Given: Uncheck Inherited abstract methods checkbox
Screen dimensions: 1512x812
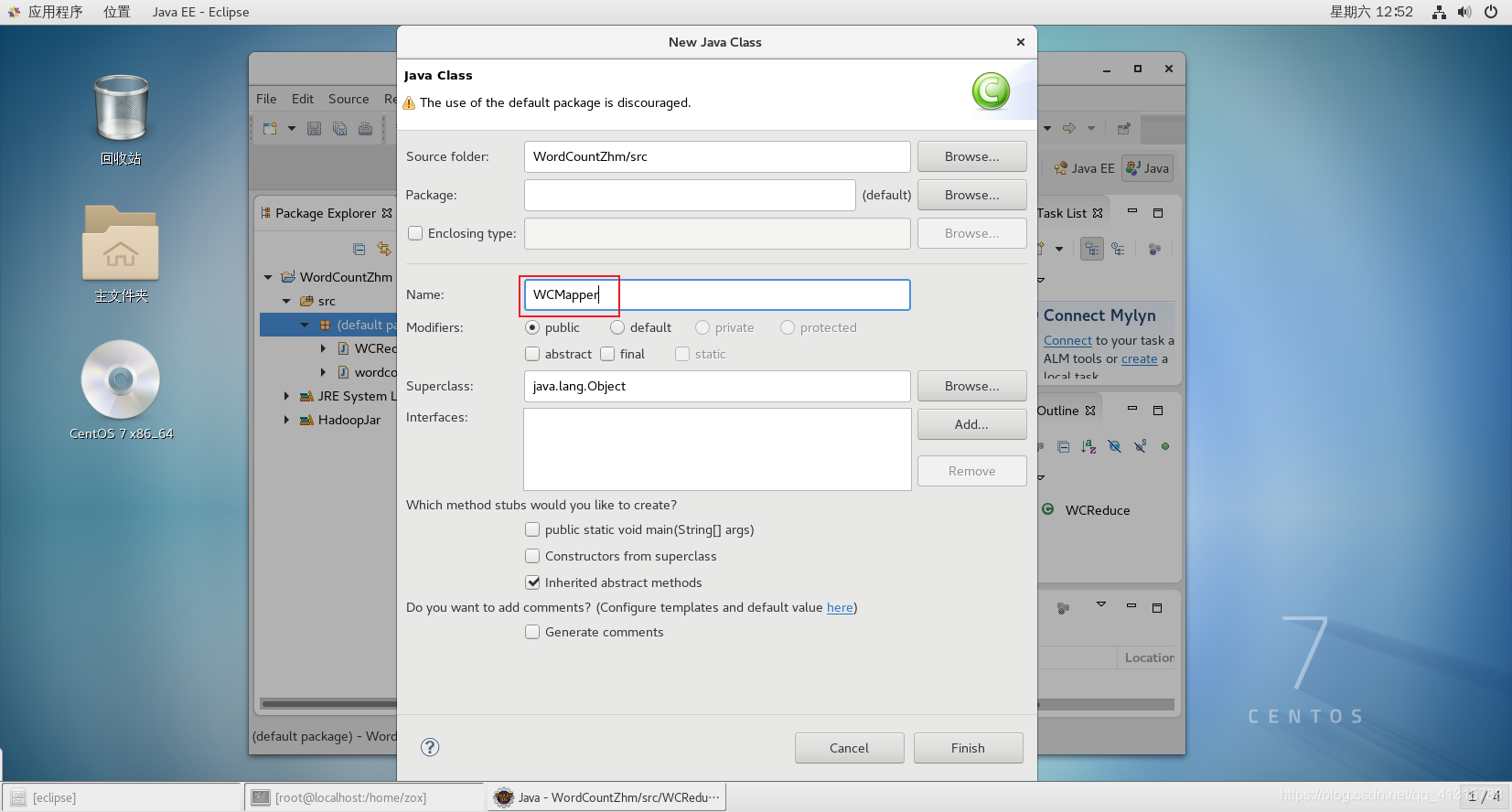Looking at the screenshot, I should point(532,582).
